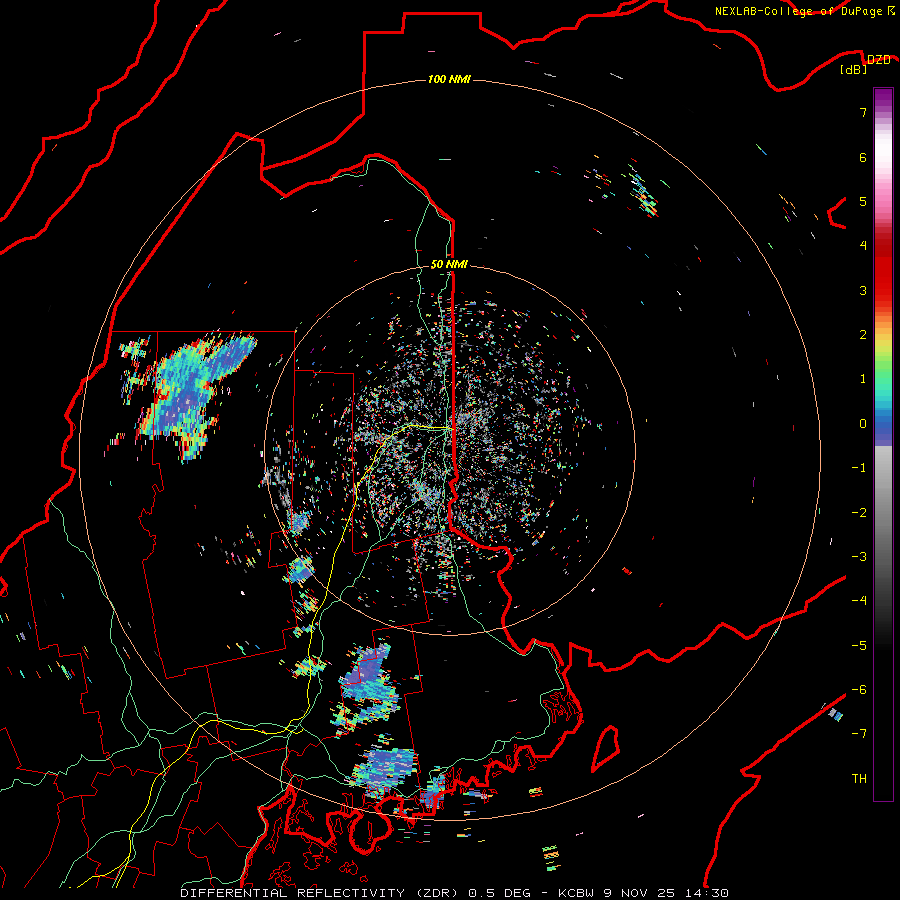Screen dimensions: 900x900
Task: Click the TH threshold label on scale
Action: pos(859,779)
